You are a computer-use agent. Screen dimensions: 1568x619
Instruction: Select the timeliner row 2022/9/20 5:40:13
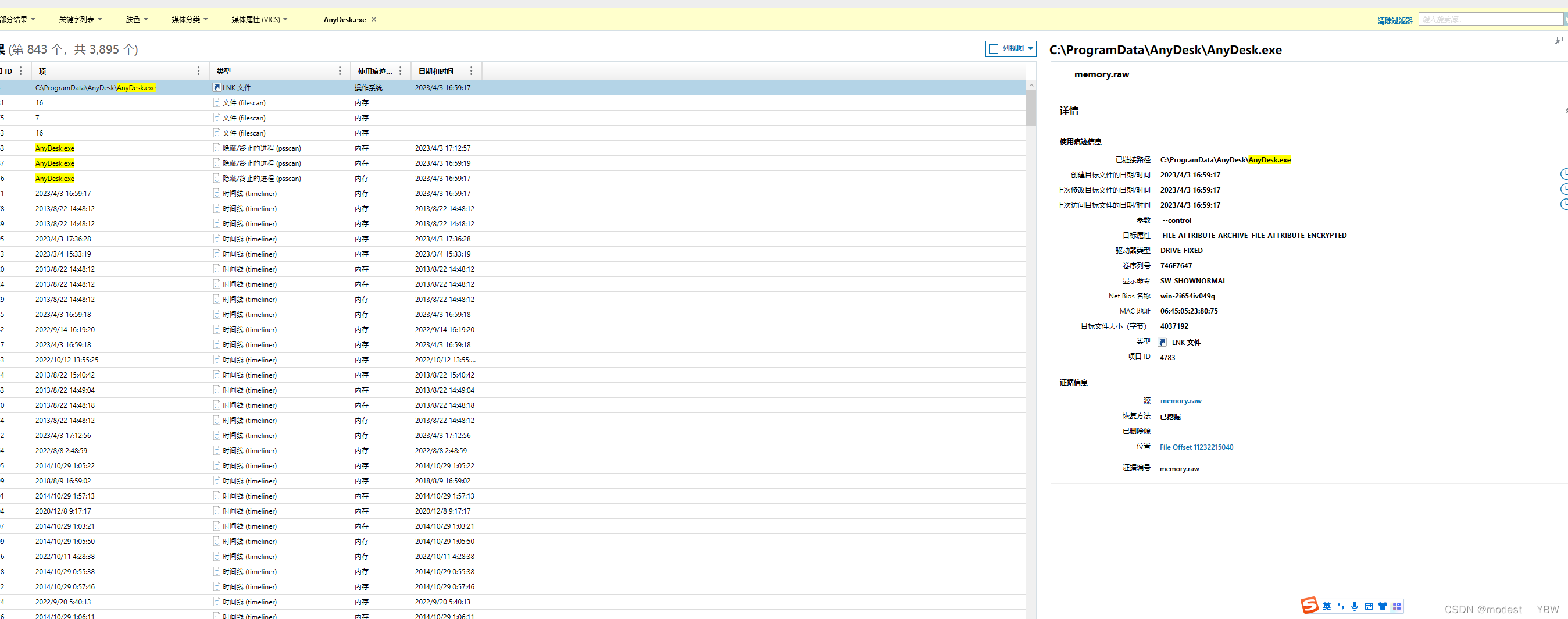pyautogui.click(x=513, y=602)
